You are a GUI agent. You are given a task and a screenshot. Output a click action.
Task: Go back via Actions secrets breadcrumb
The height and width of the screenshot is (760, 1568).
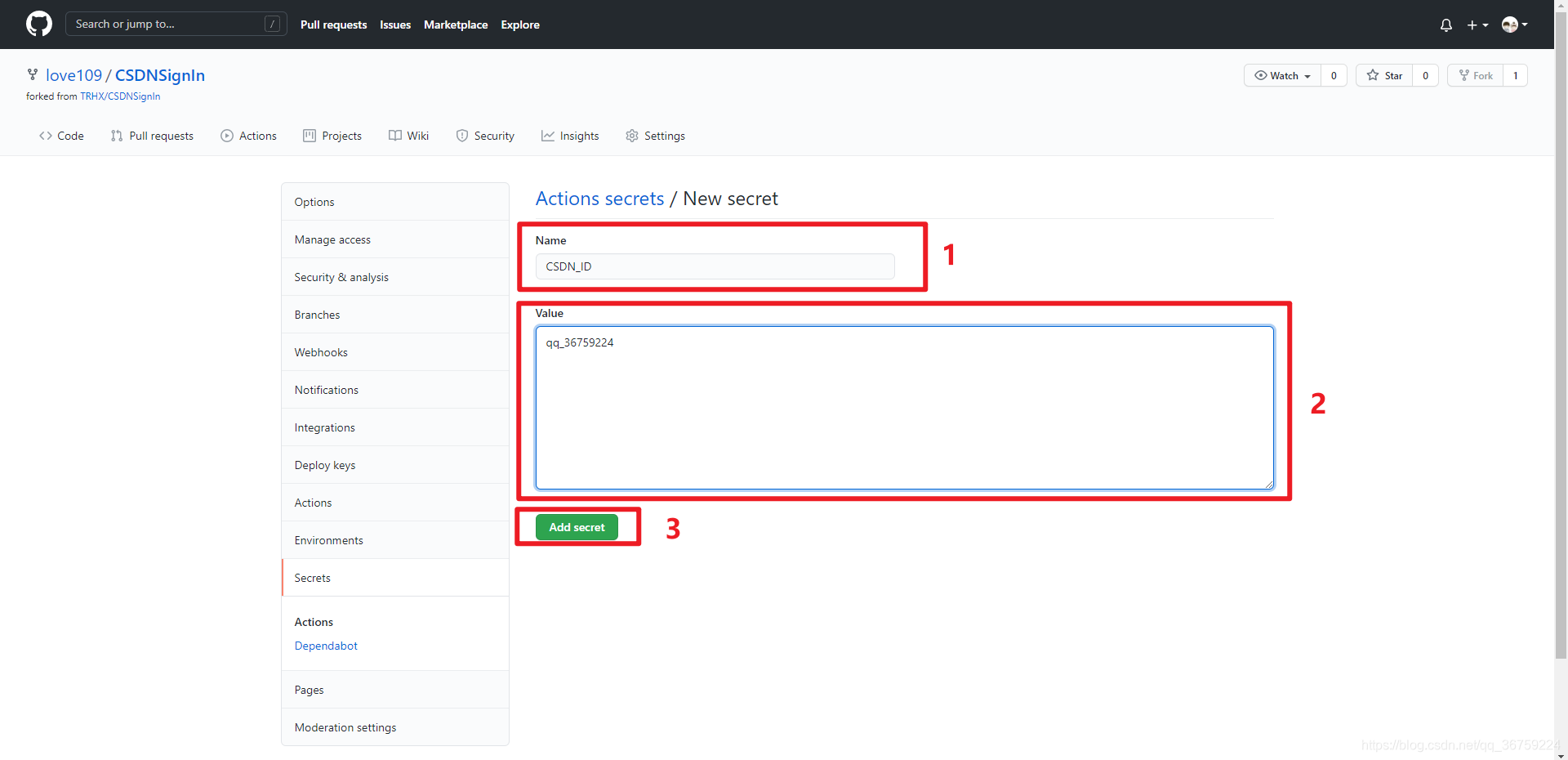[x=599, y=199]
